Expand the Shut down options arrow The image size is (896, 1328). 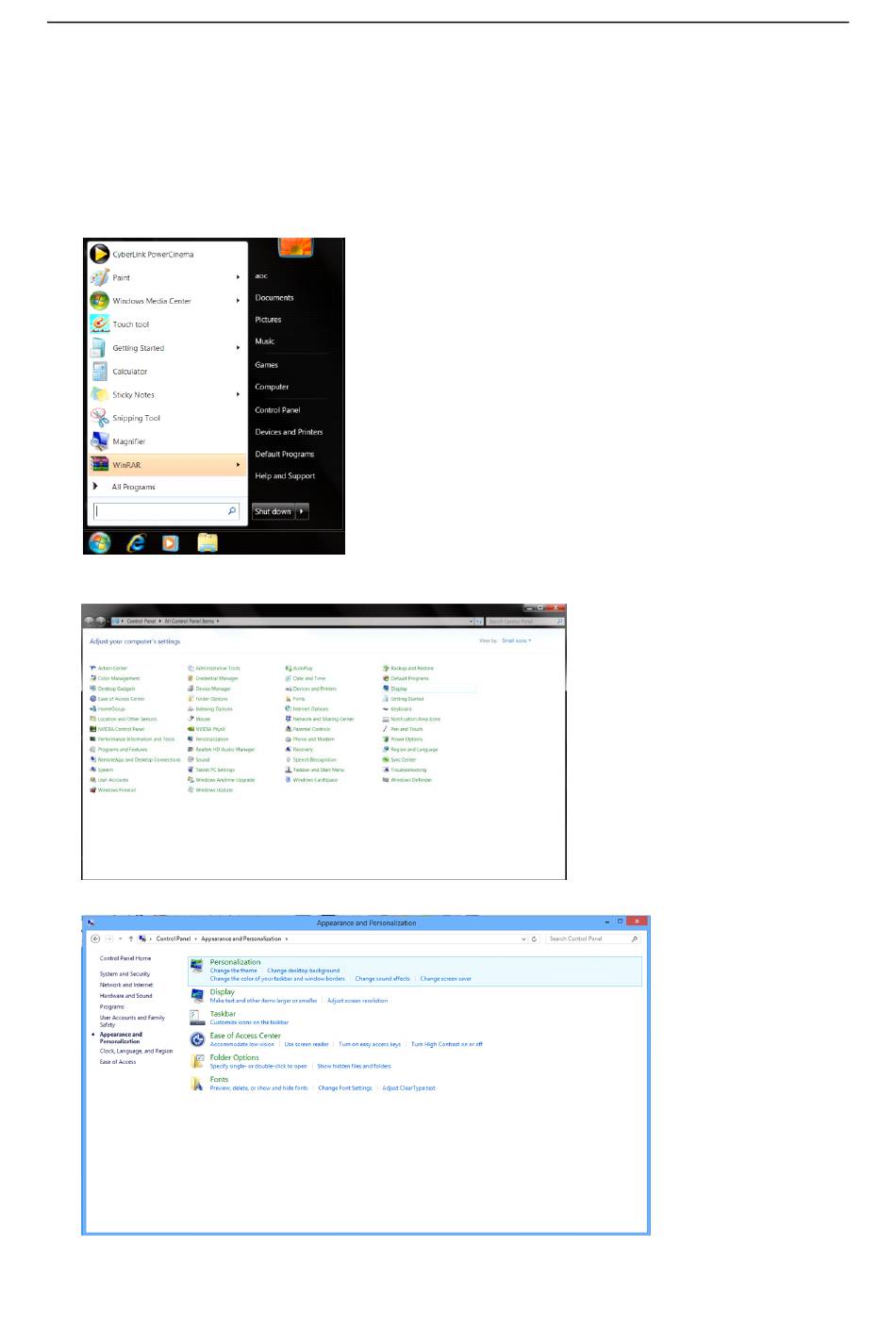pos(302,511)
